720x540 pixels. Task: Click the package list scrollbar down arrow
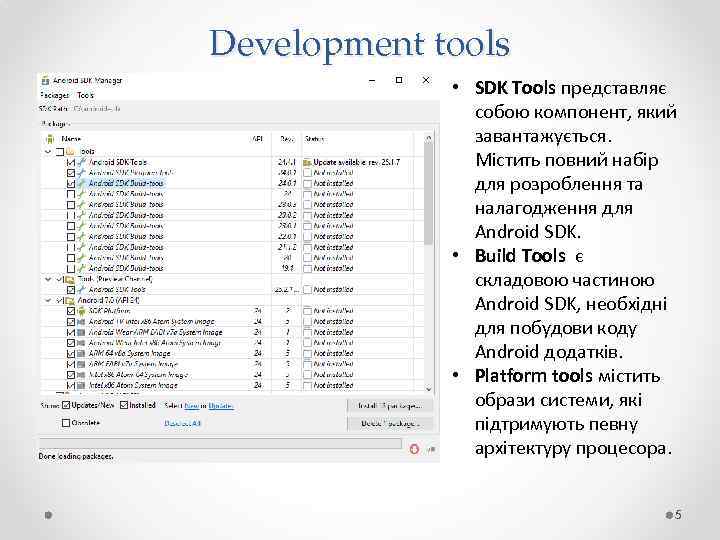(x=428, y=389)
